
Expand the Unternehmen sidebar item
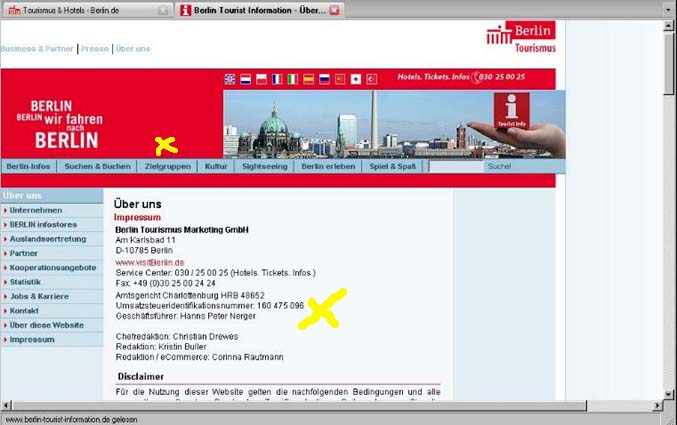pyautogui.click(x=36, y=210)
